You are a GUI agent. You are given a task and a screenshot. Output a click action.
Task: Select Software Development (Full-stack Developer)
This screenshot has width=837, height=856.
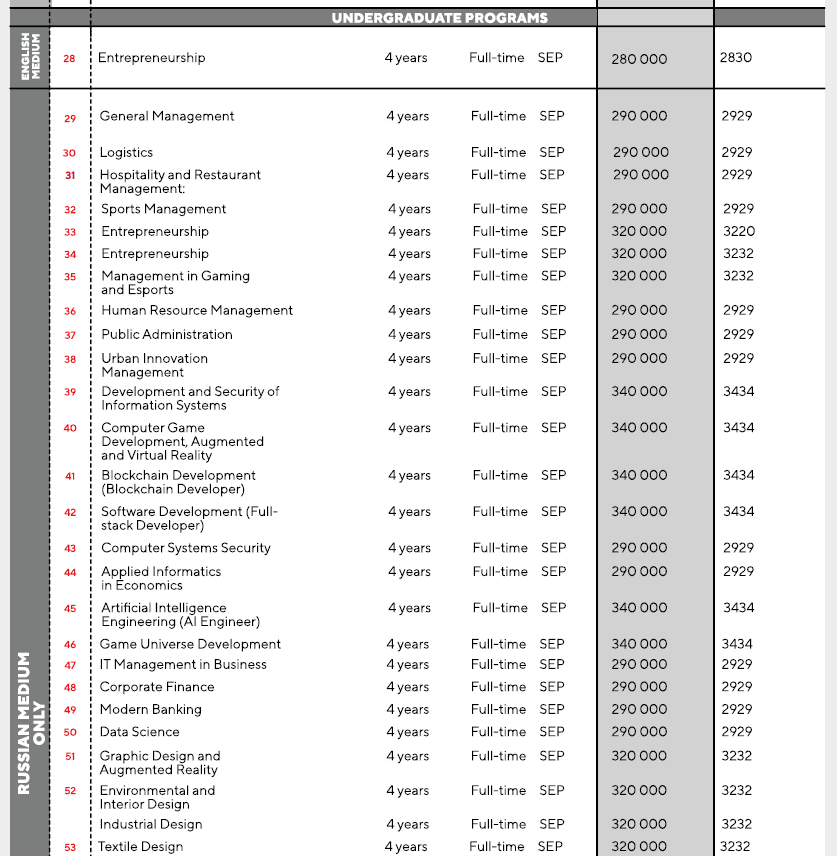pos(189,519)
